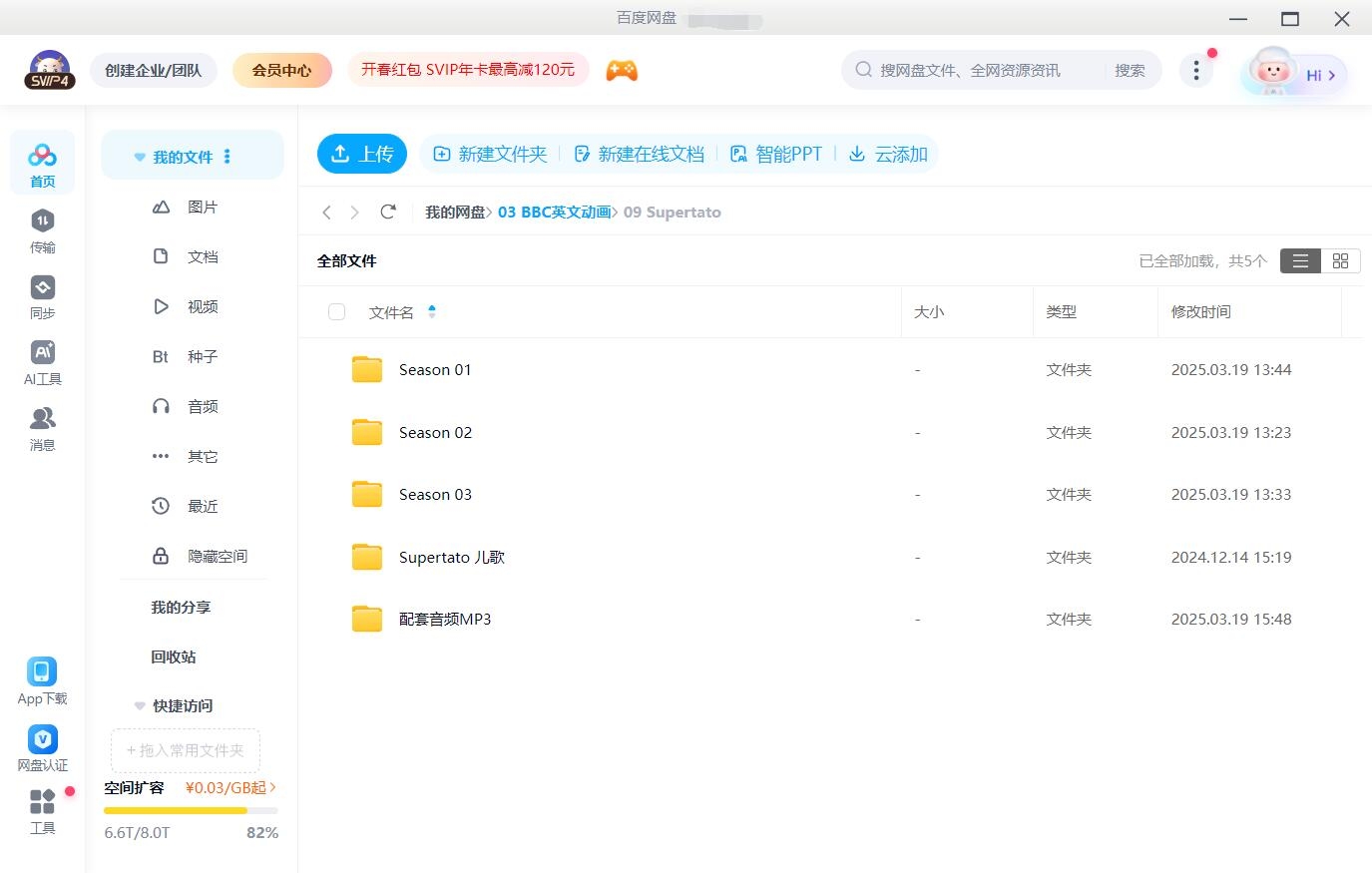Go back with the left arrow
This screenshot has width=1372, height=873.
[x=326, y=212]
